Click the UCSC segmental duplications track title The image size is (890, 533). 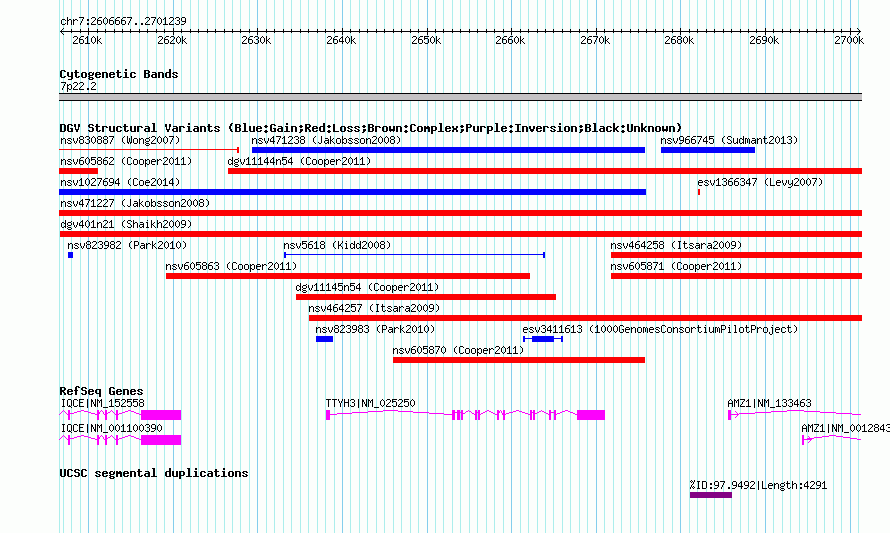pyautogui.click(x=154, y=473)
